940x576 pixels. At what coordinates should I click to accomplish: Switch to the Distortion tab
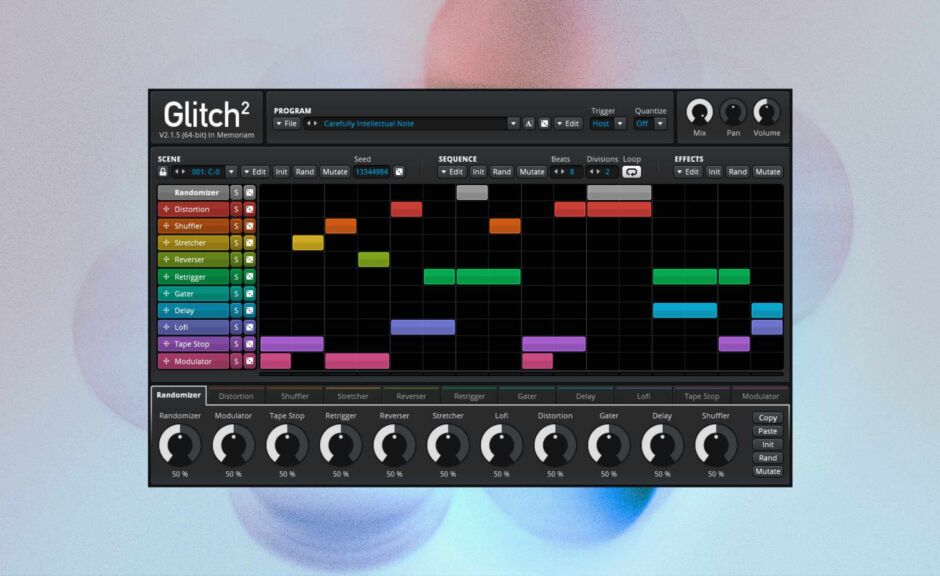pos(236,396)
